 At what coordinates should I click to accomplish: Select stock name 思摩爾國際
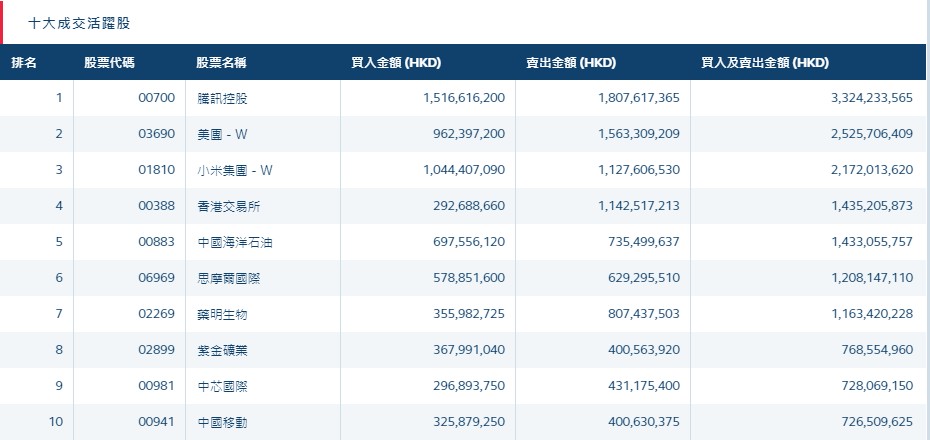pos(229,279)
